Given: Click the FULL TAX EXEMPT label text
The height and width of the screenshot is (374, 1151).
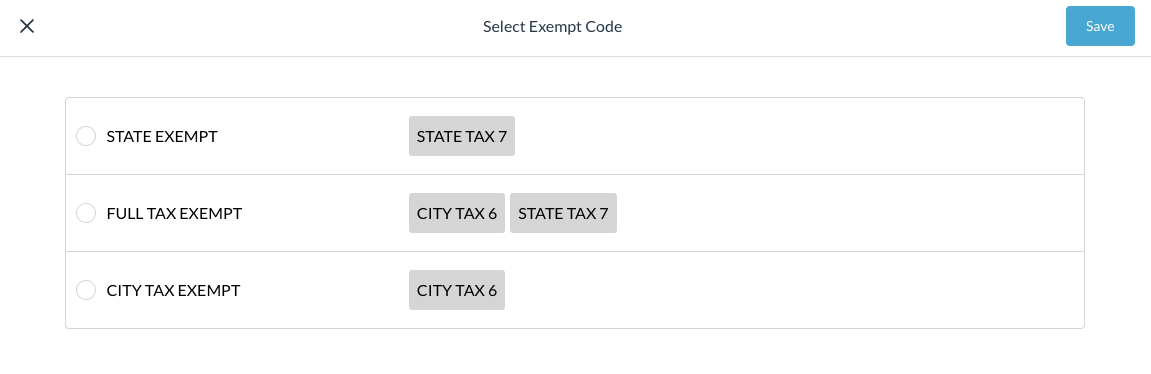Looking at the screenshot, I should (174, 214).
